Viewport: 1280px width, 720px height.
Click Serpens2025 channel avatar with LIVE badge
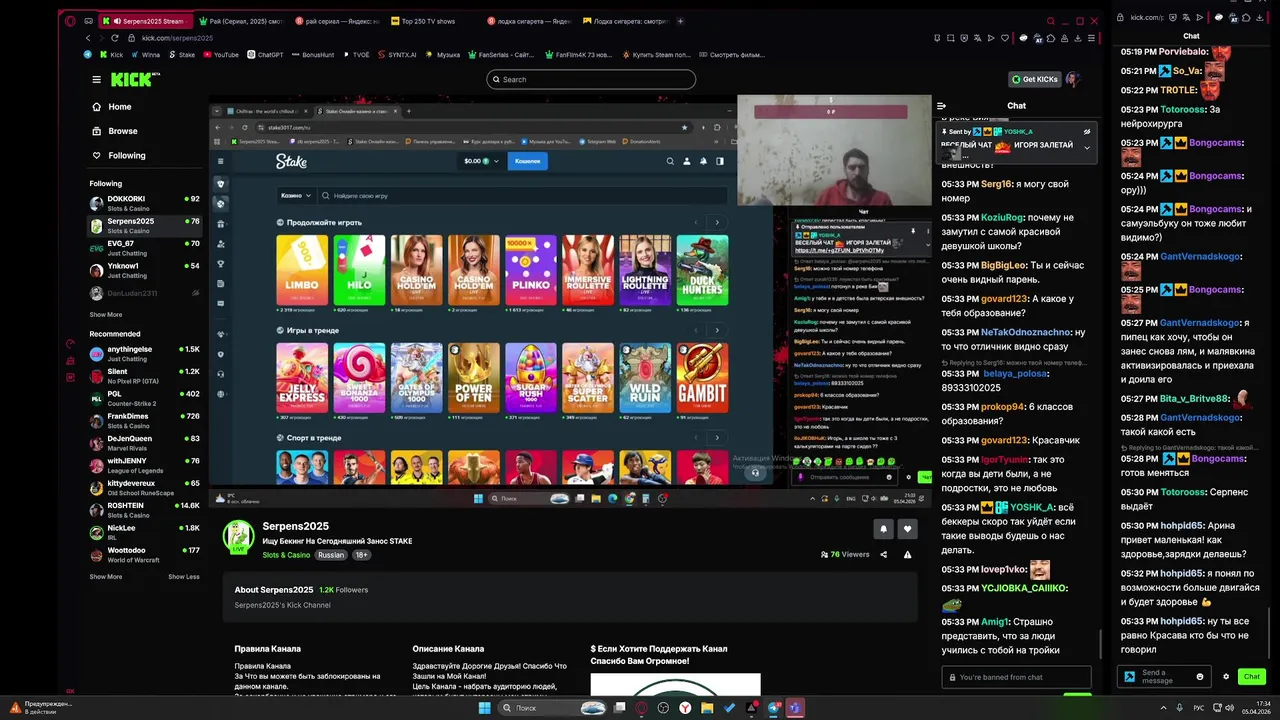click(x=239, y=537)
